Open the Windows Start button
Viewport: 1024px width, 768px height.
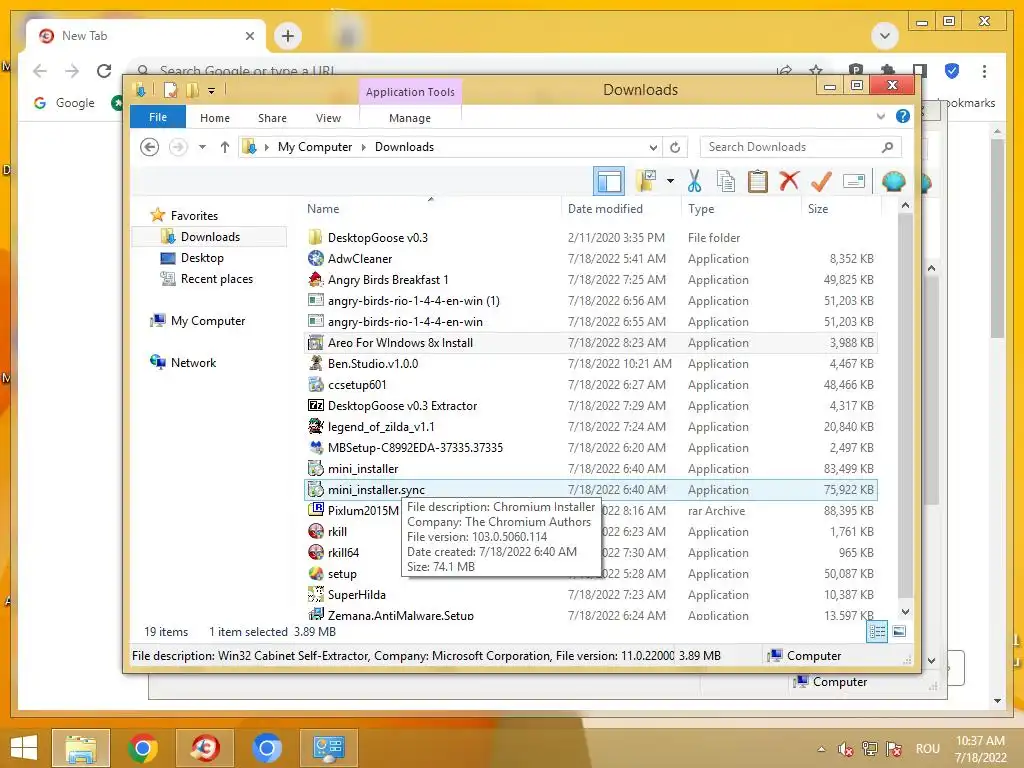pyautogui.click(x=24, y=748)
